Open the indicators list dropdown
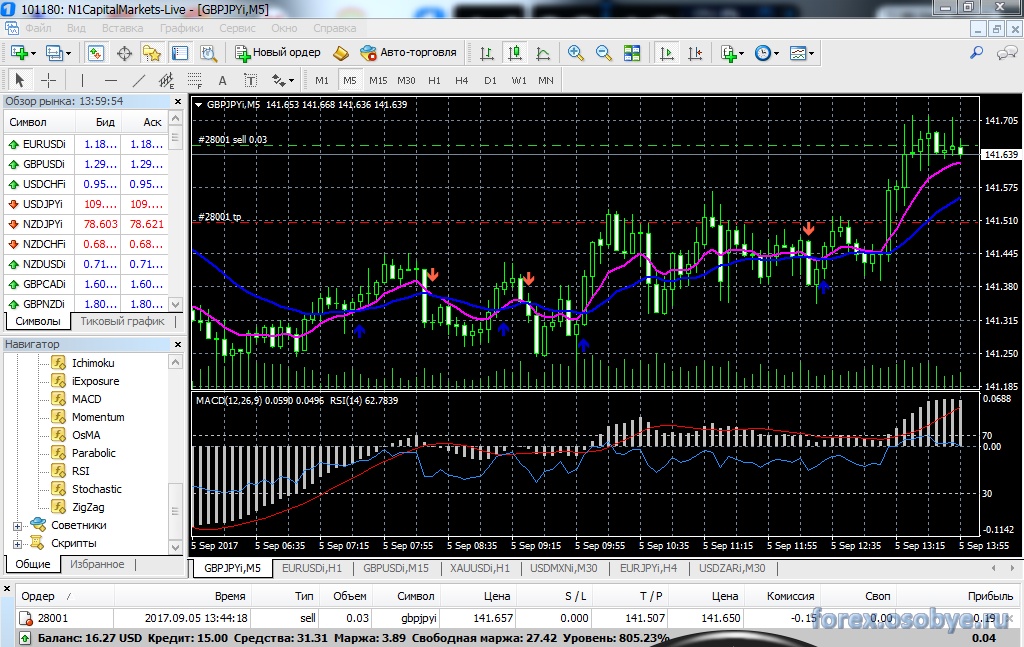Image resolution: width=1024 pixels, height=647 pixels. tap(732, 53)
